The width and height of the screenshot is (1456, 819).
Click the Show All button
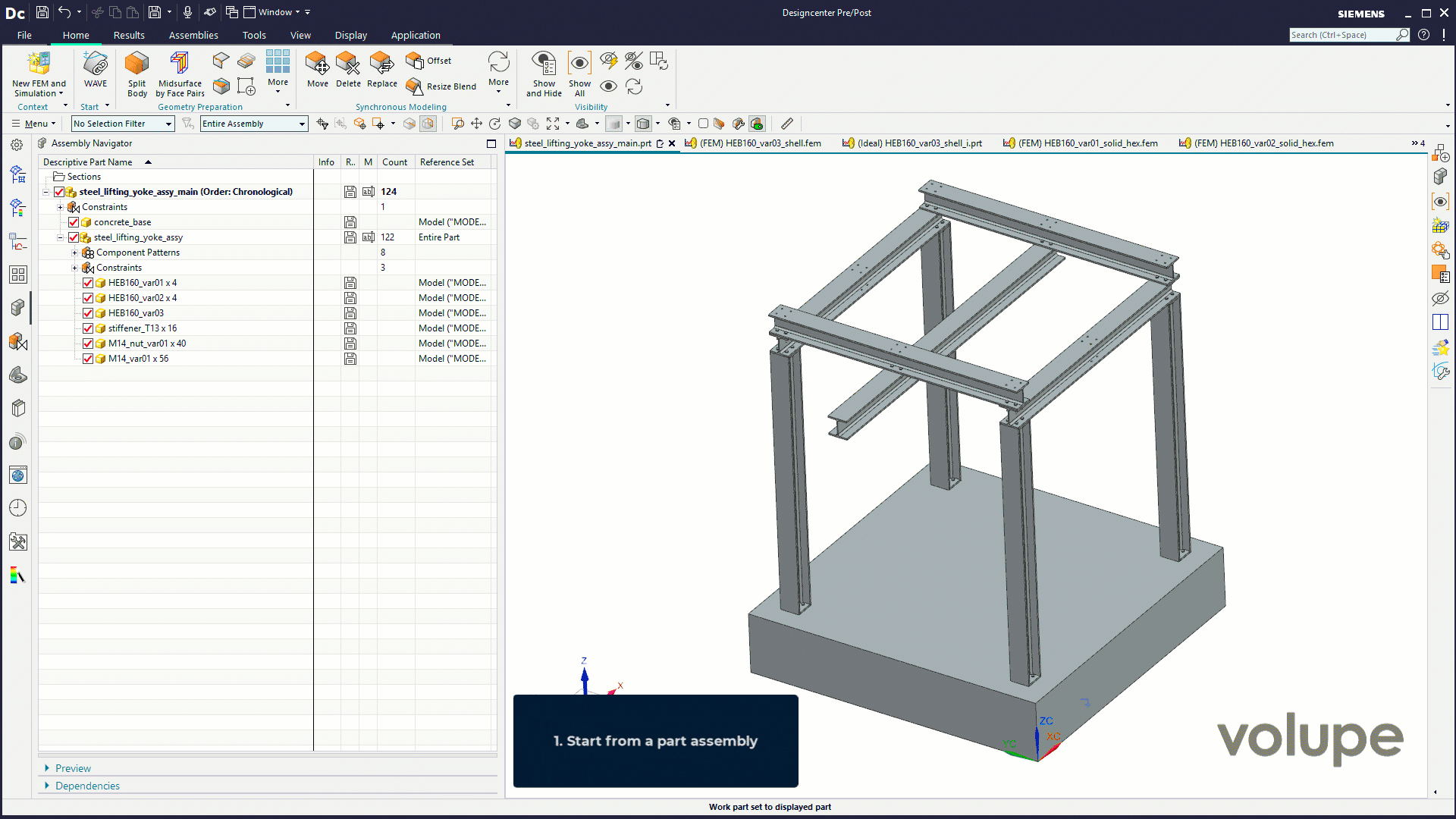[x=579, y=64]
